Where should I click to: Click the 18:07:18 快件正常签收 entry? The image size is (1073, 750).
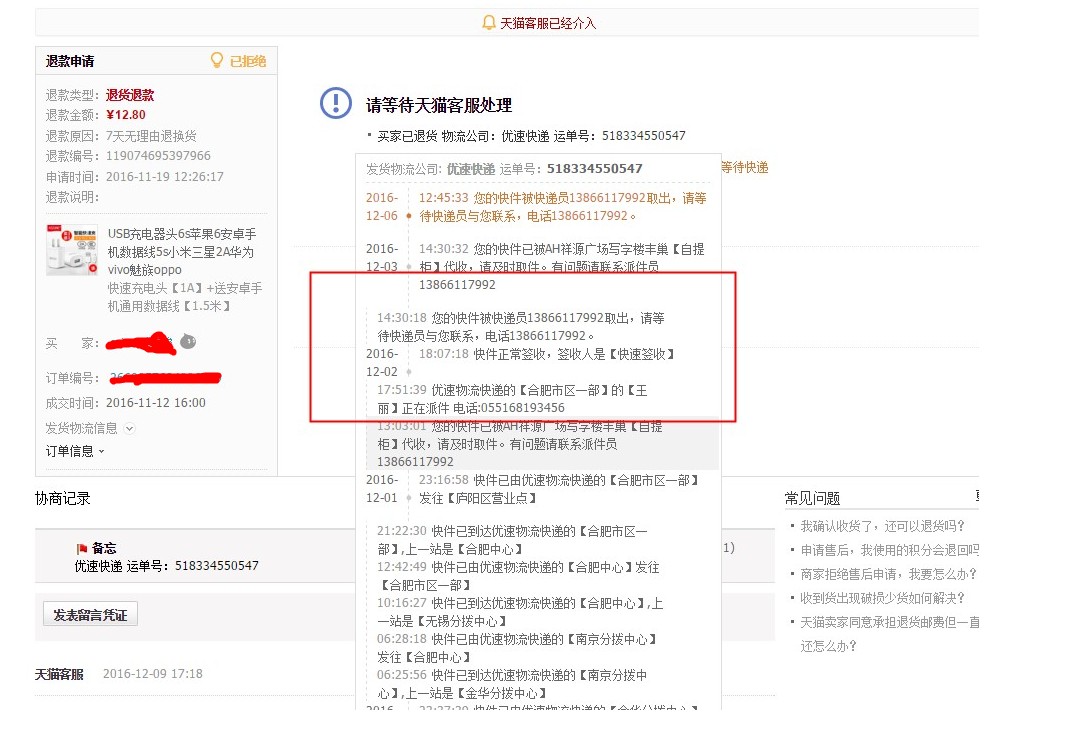pos(547,354)
